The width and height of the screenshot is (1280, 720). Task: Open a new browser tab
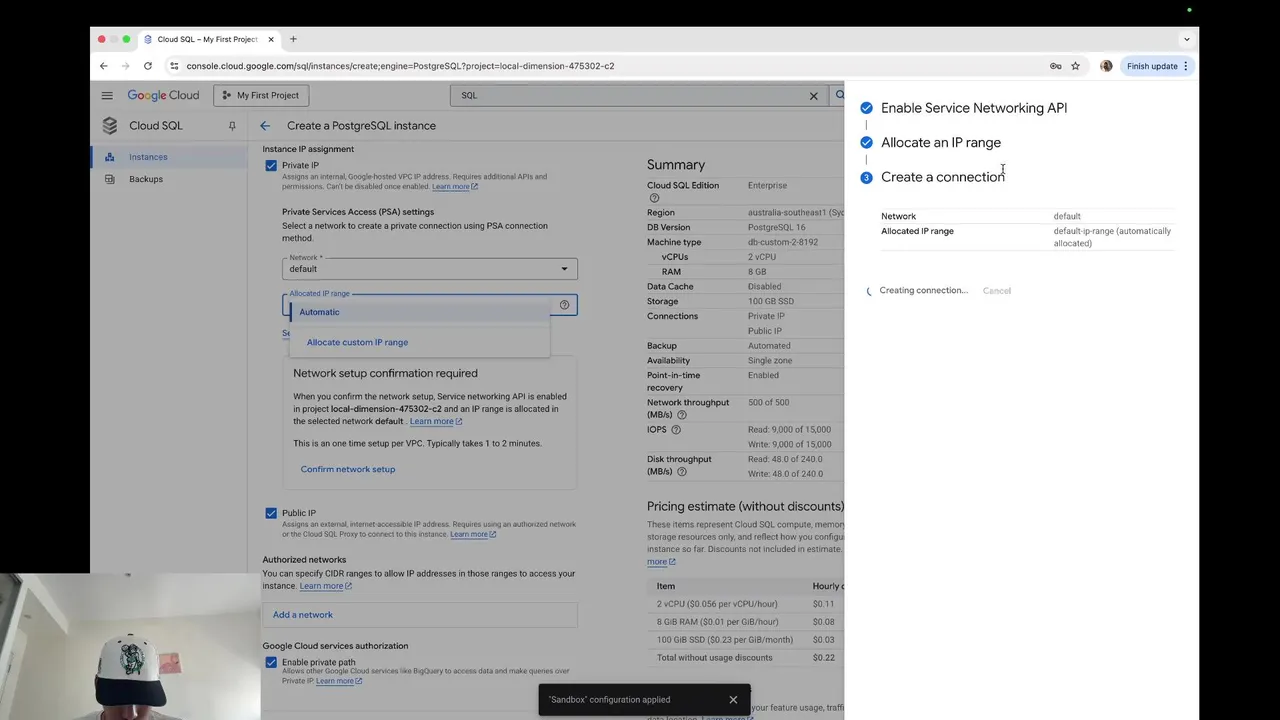tap(293, 39)
